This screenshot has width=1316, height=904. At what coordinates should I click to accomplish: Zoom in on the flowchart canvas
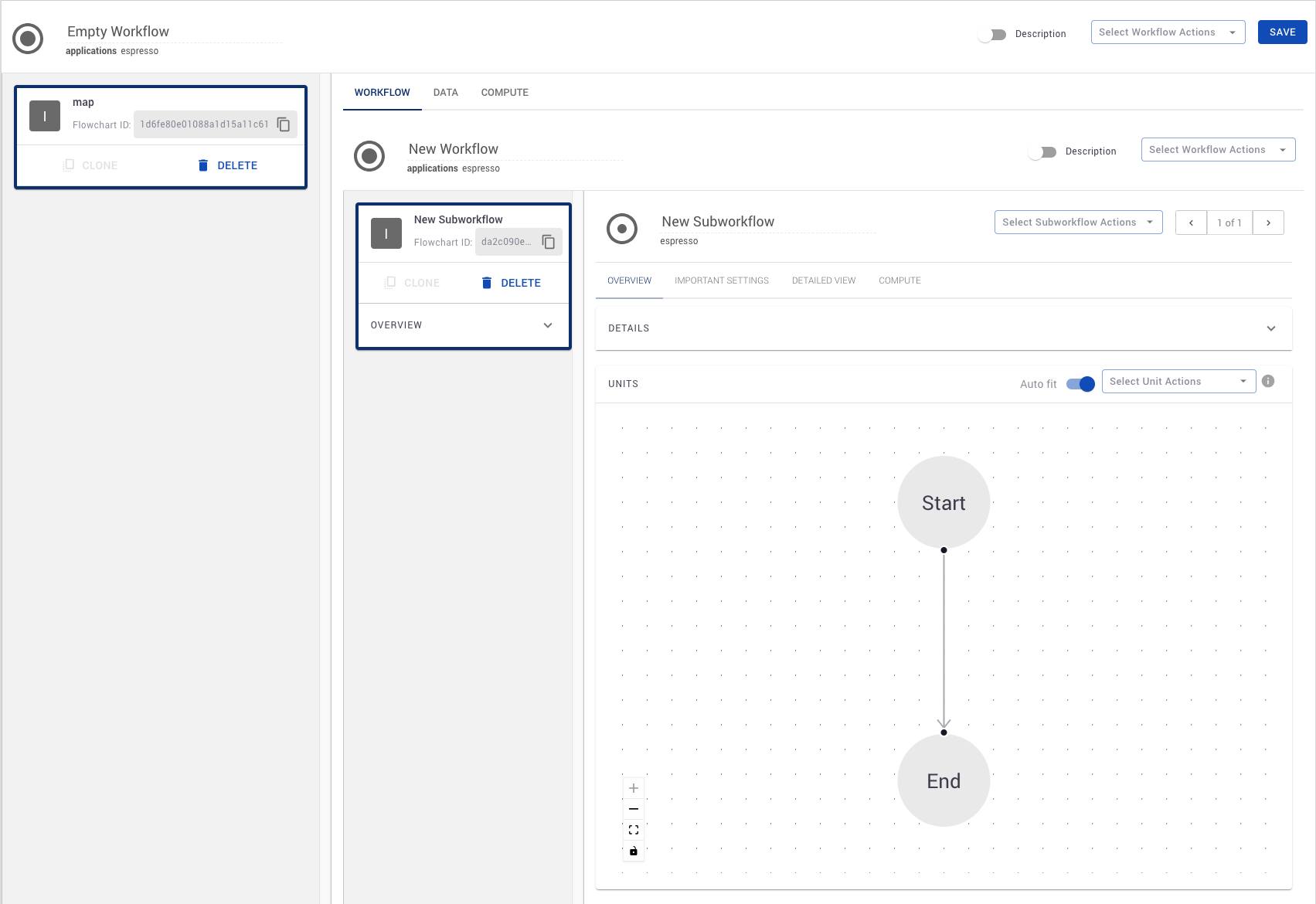[633, 787]
